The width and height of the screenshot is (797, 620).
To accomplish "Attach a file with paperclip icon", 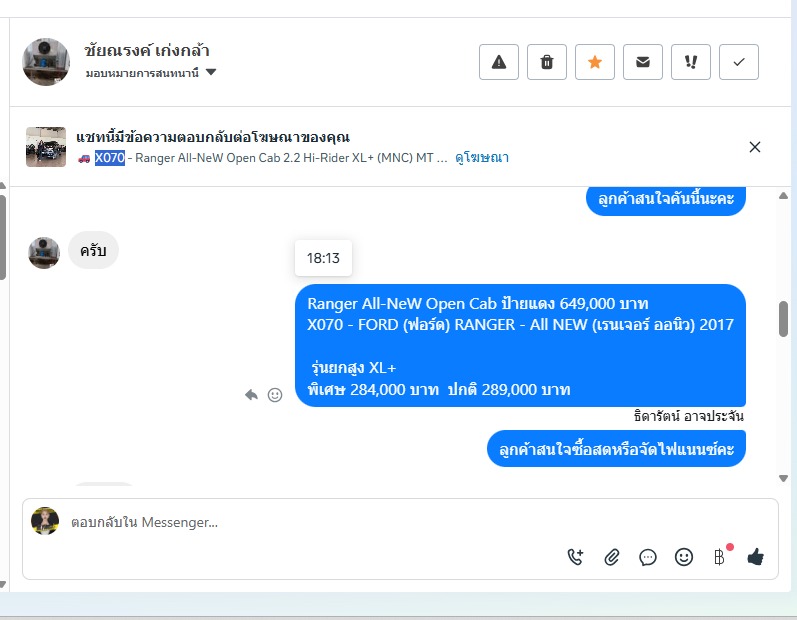I will click(611, 557).
